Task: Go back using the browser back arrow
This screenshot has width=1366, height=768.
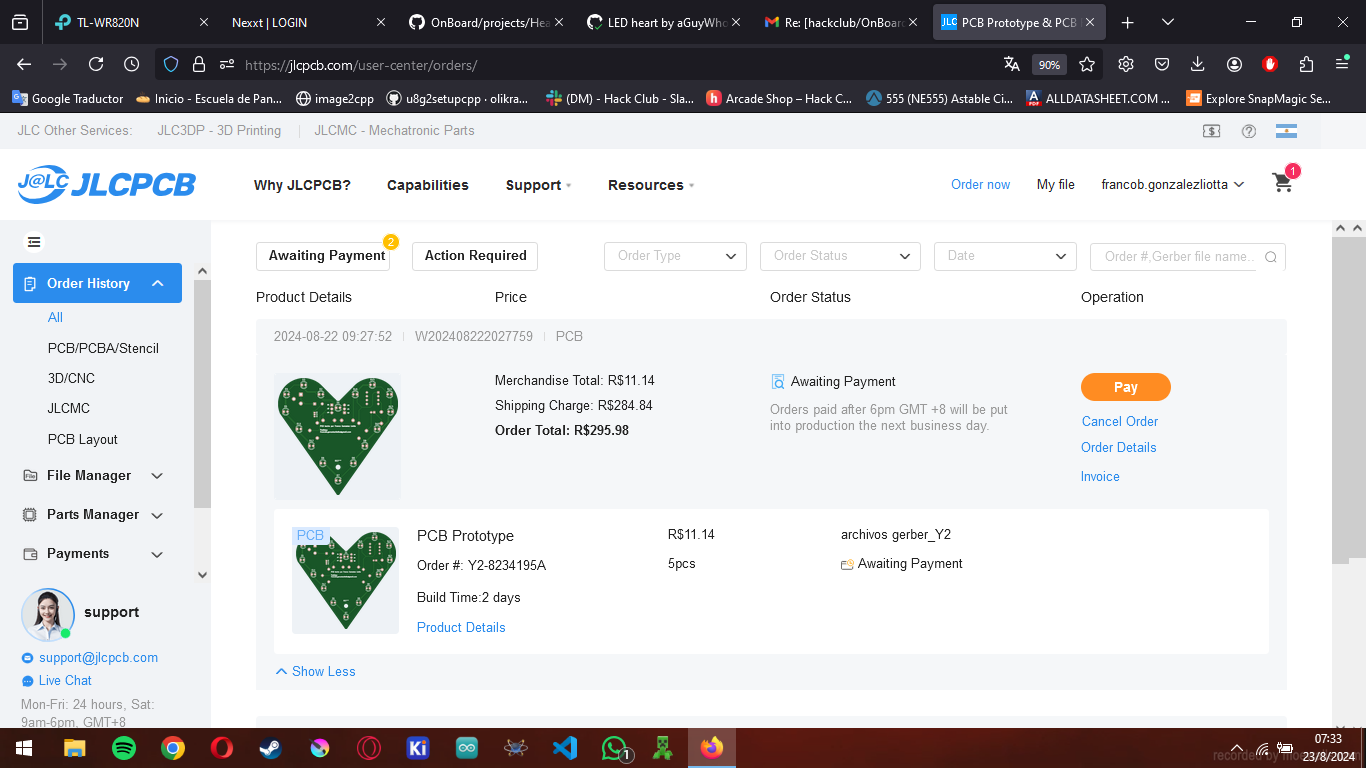Action: pos(24,64)
